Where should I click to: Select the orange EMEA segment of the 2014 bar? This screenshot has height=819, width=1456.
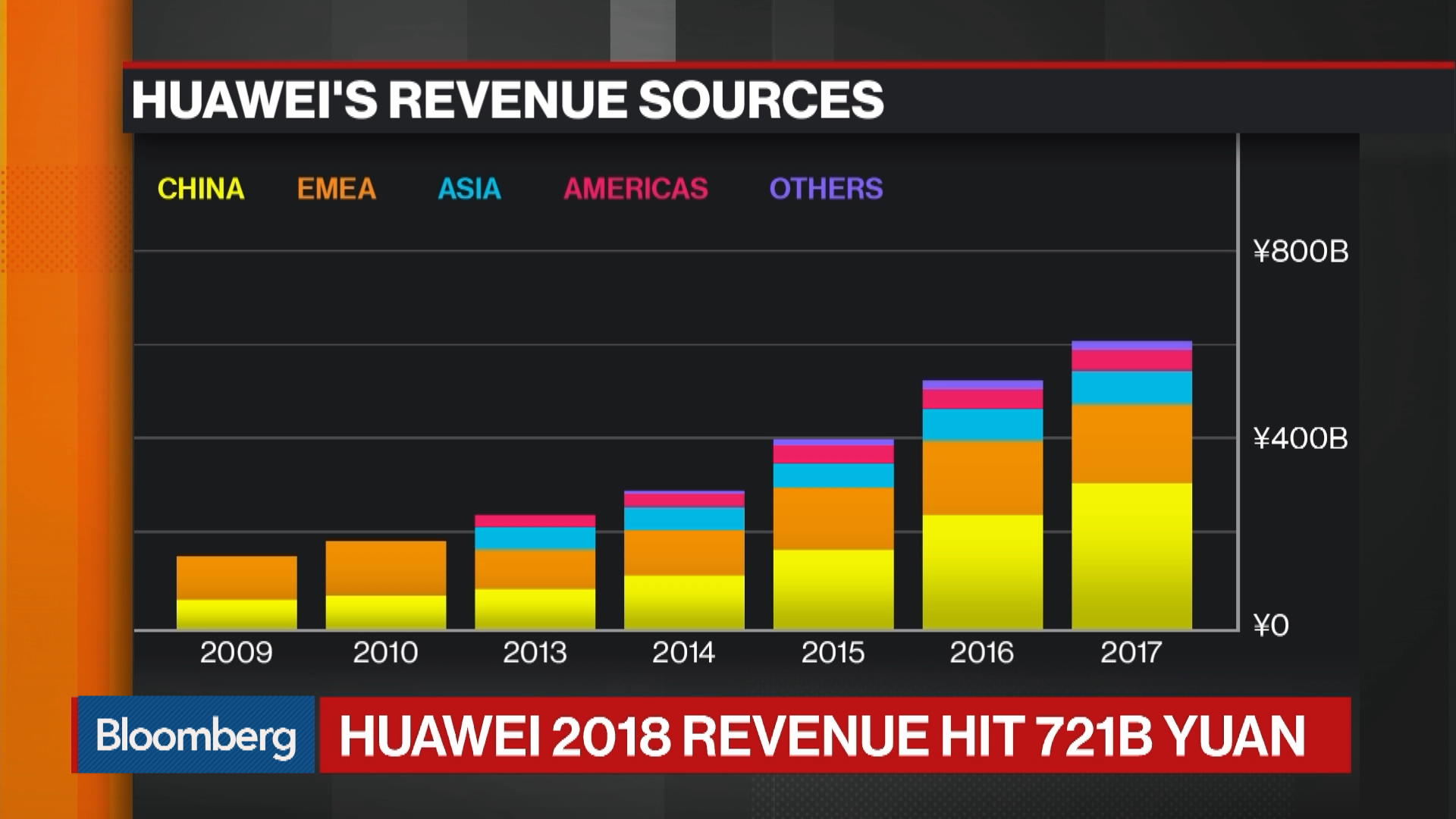(684, 553)
